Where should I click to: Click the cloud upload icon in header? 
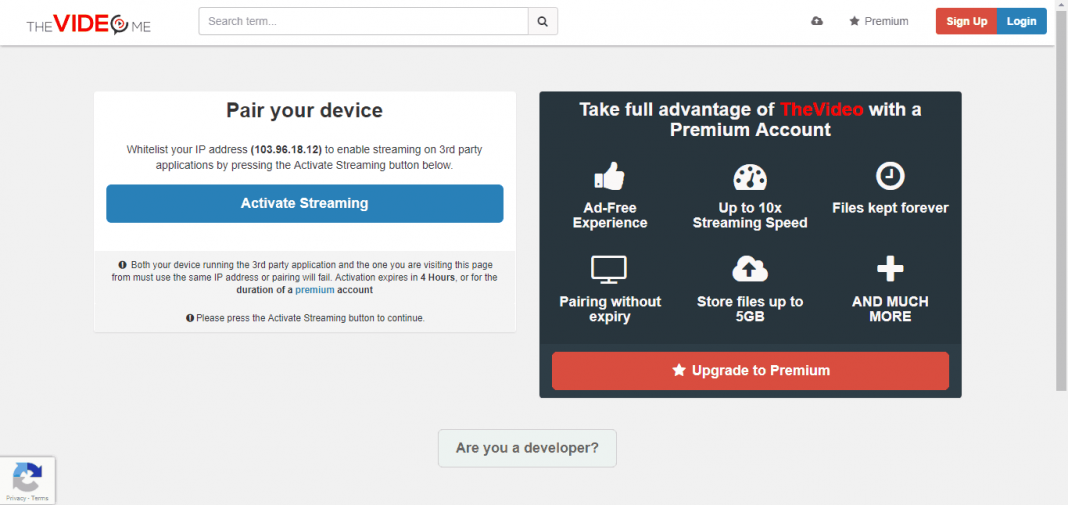817,21
